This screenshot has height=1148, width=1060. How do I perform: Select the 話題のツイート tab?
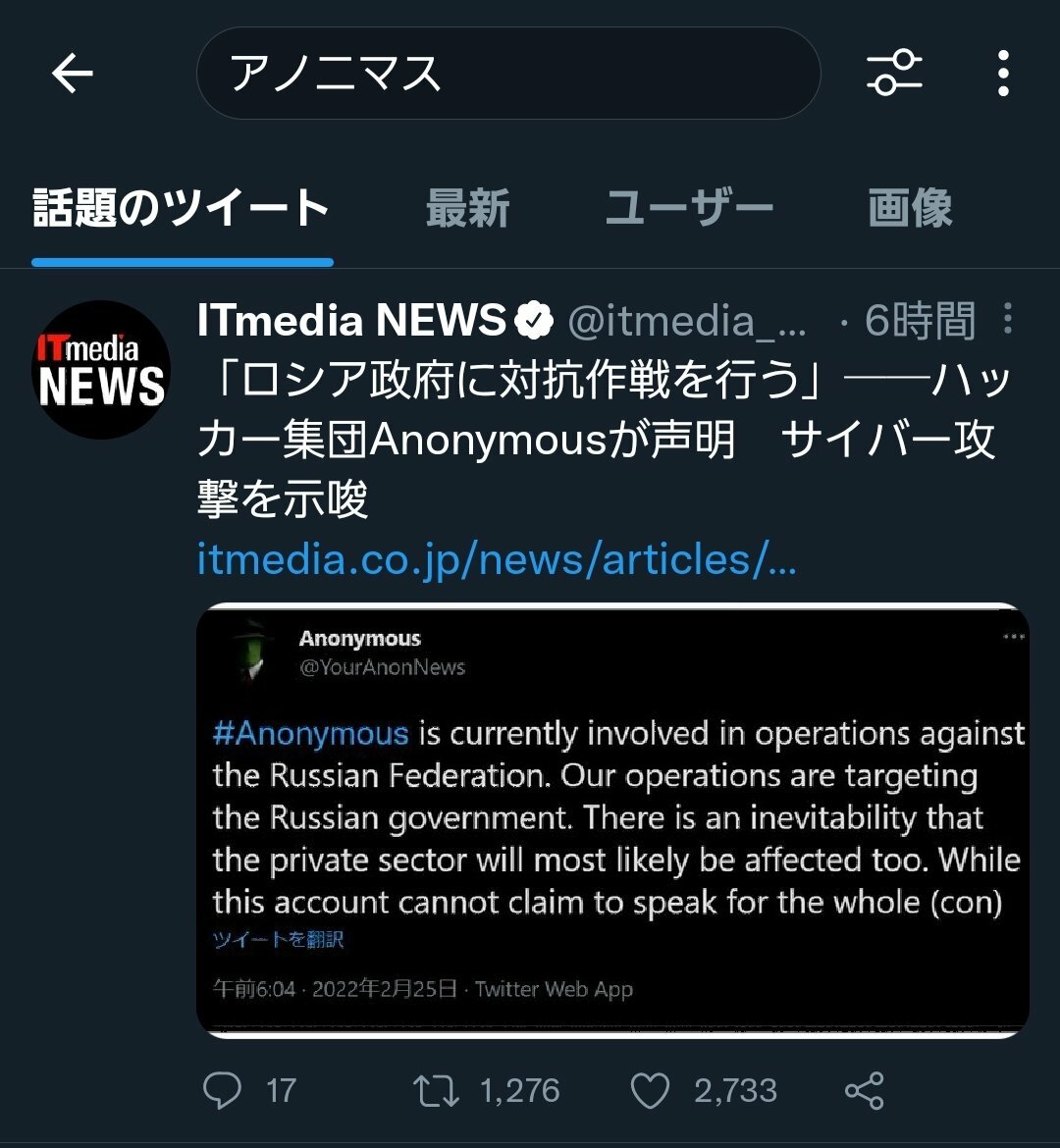coord(182,208)
